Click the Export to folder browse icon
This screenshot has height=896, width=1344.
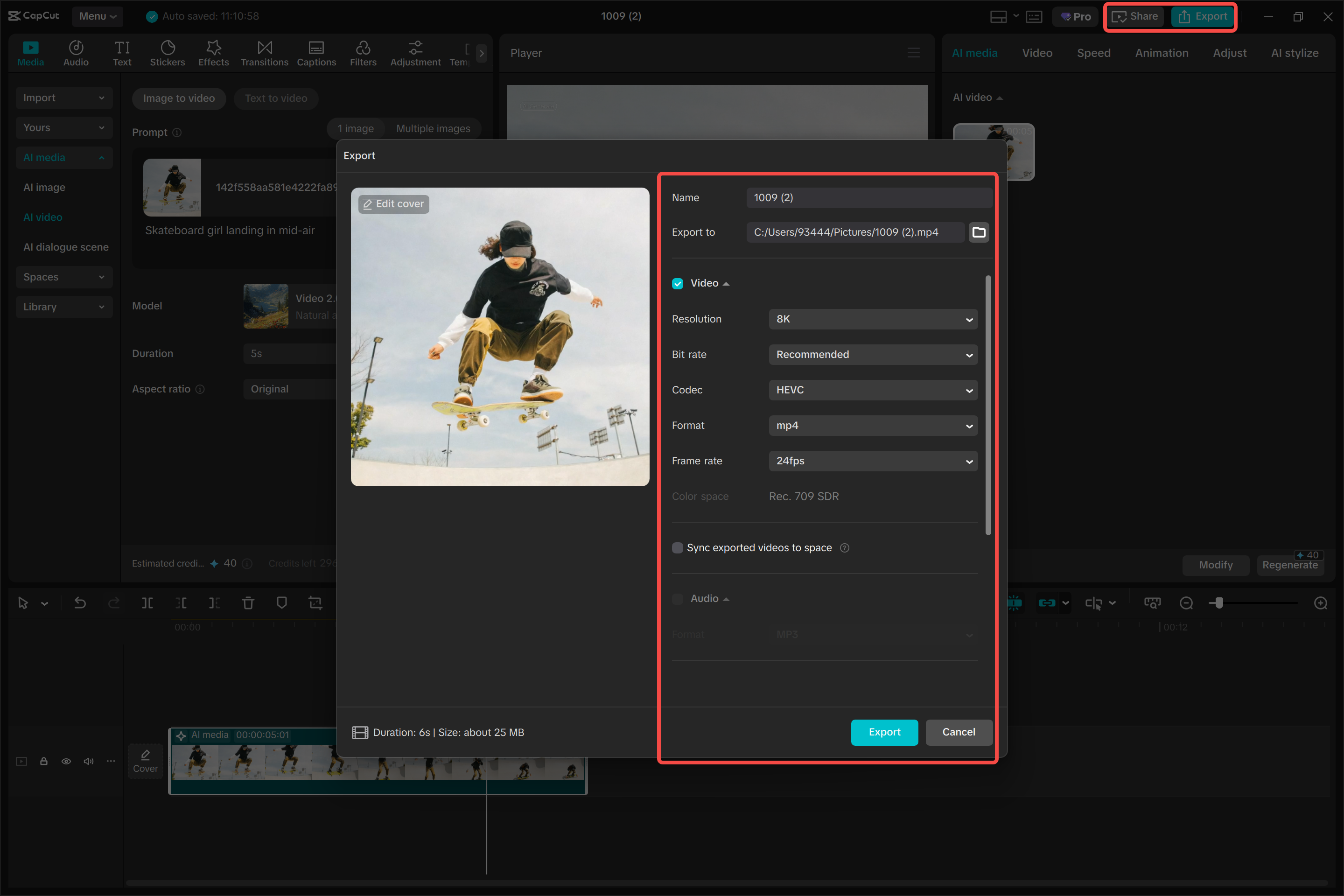coord(978,232)
